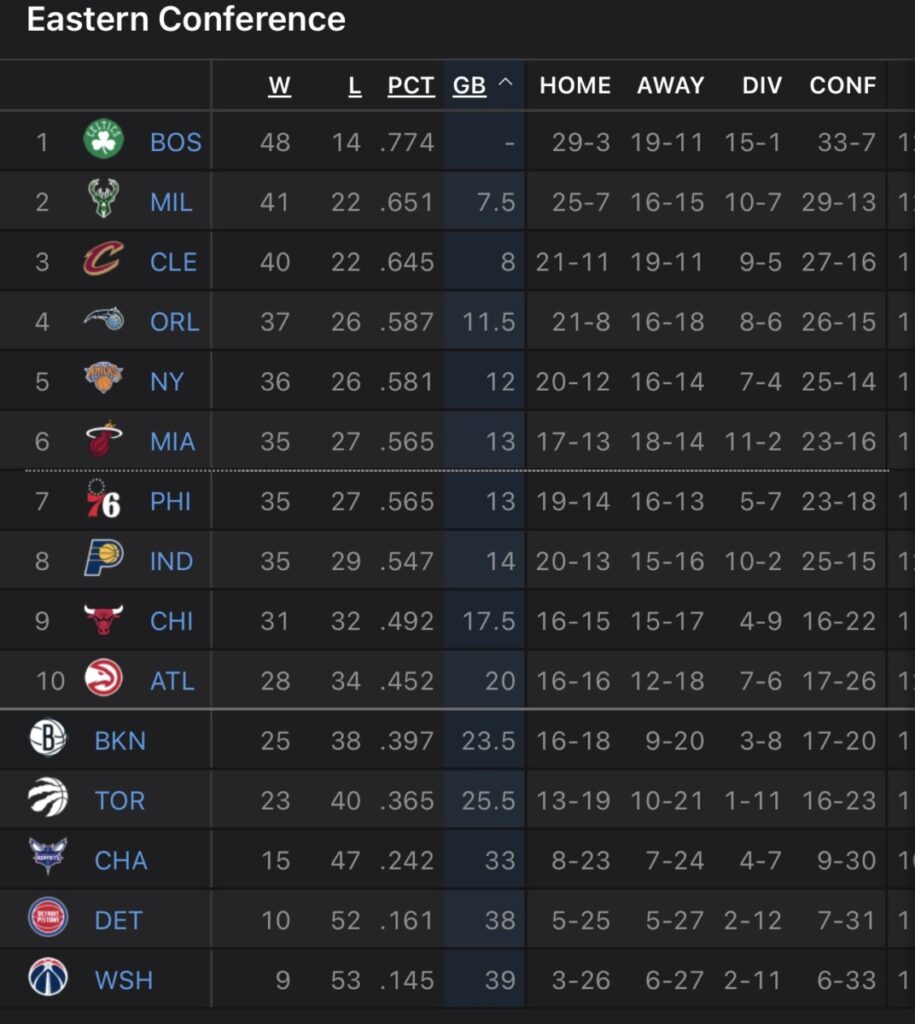Click the Philadelphia 76ers logo
915x1024 pixels.
[103, 500]
